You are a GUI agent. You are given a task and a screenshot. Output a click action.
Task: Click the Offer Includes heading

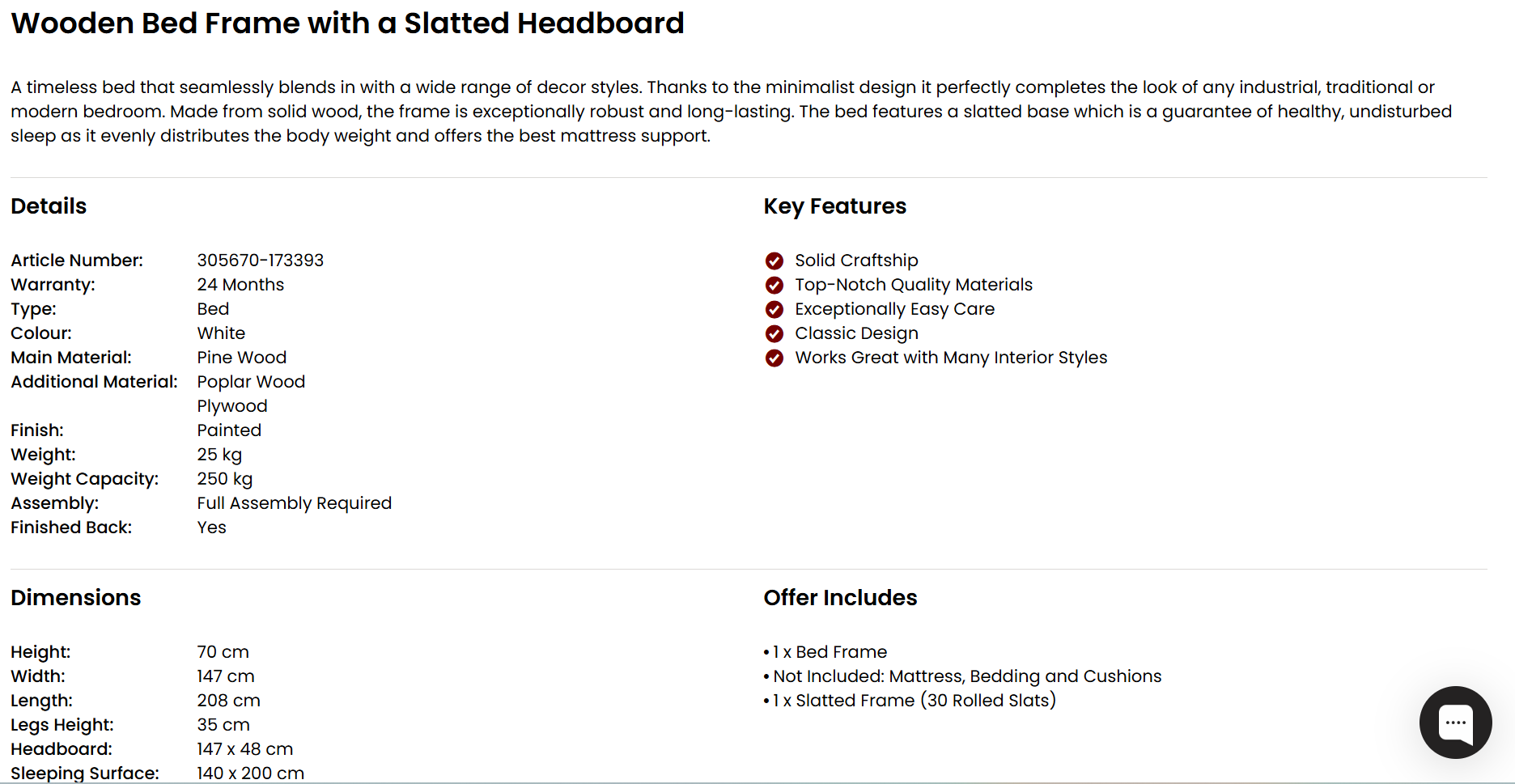click(x=840, y=598)
